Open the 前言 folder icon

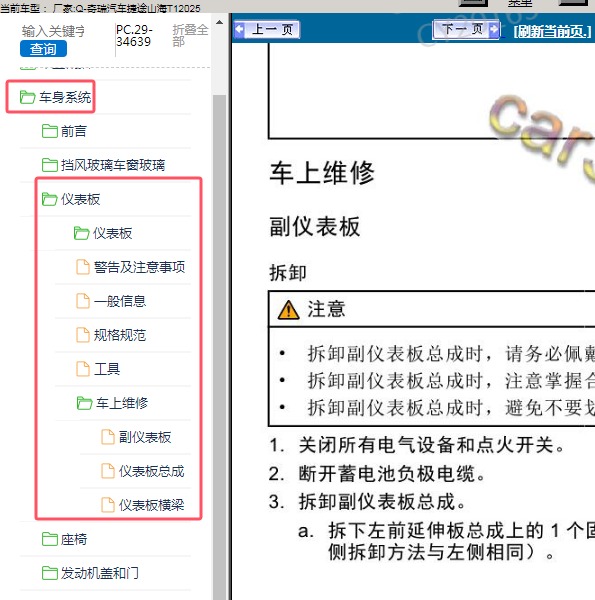point(50,131)
